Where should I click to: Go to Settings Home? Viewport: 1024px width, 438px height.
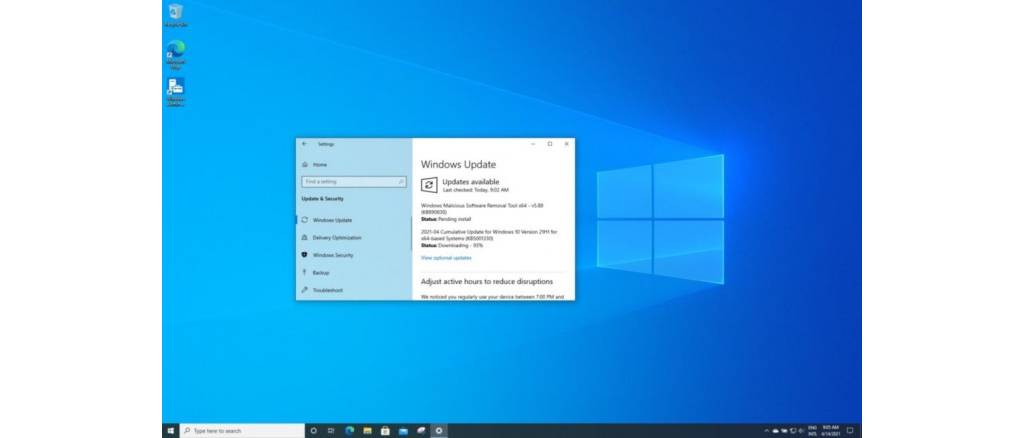(315, 164)
